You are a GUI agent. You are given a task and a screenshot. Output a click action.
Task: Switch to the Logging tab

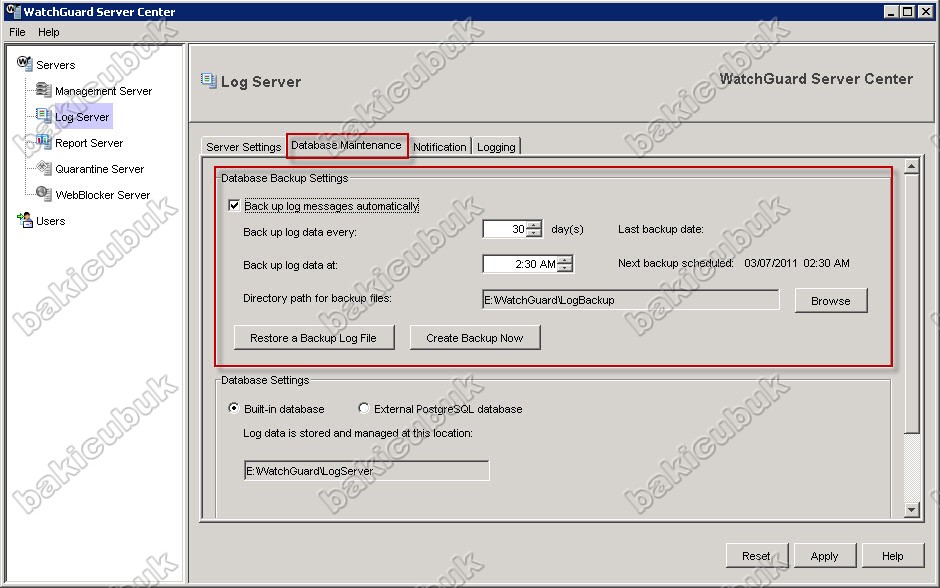(496, 147)
